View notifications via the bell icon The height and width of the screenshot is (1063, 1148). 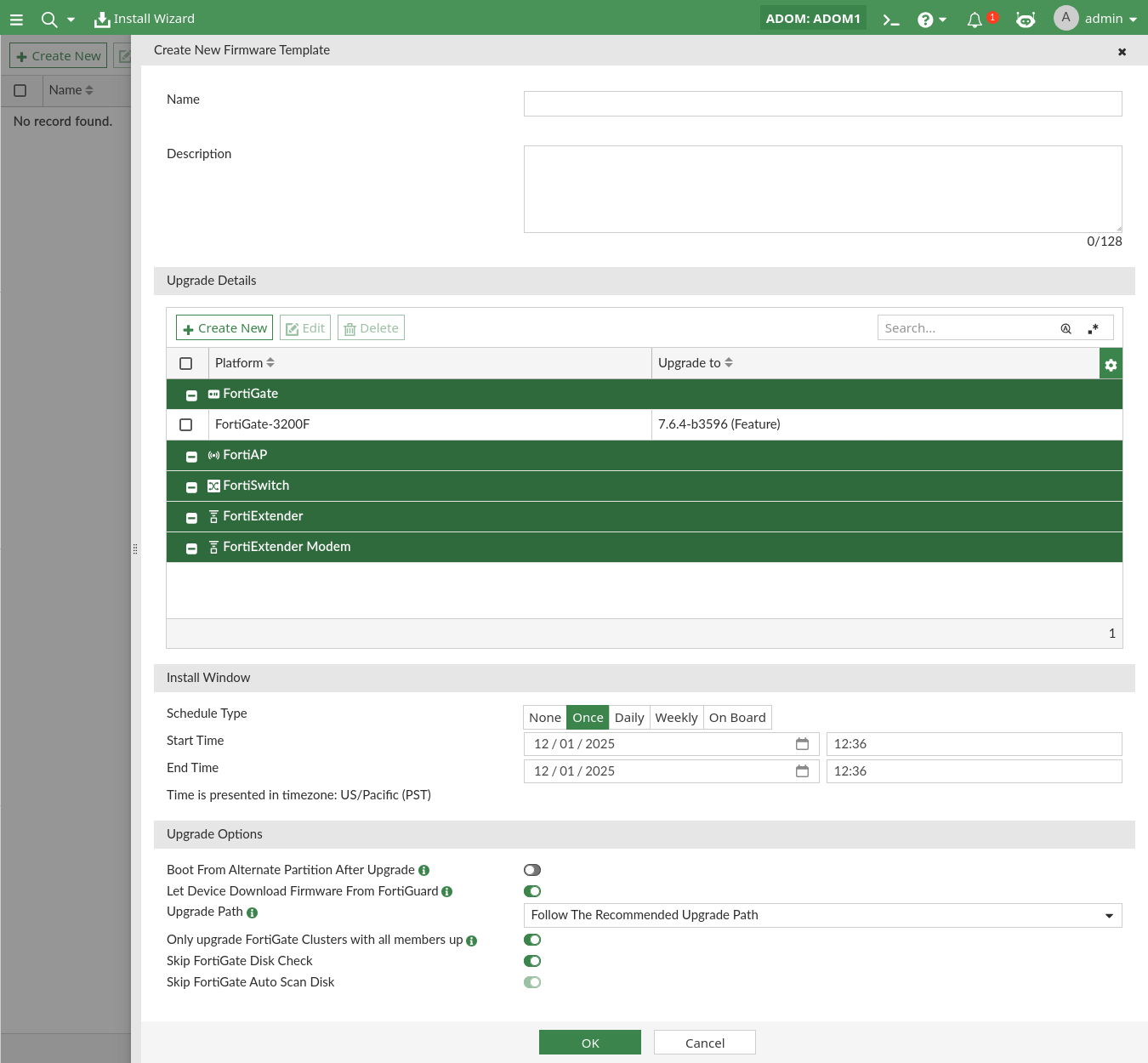tap(975, 20)
